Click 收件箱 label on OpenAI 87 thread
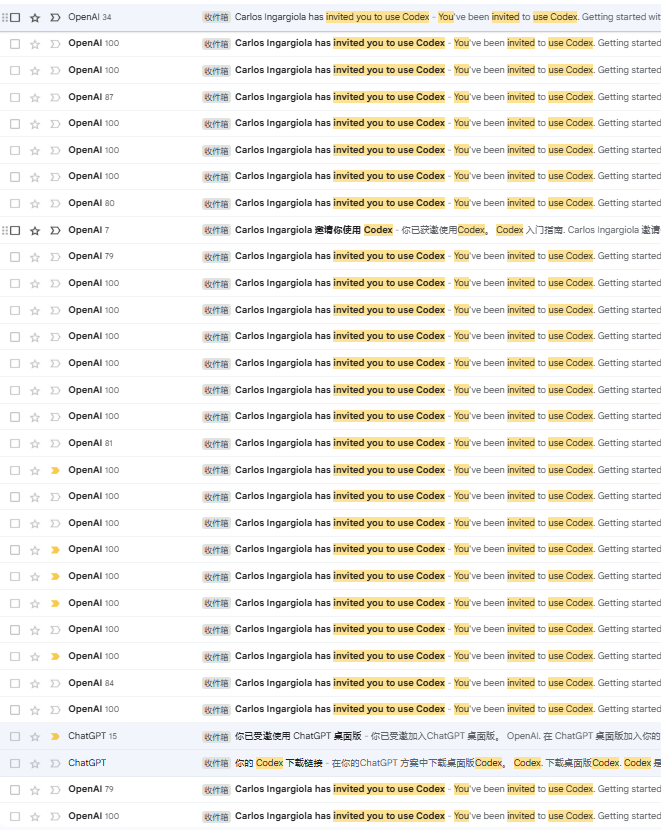Screen dimensions: 661x830 (216, 97)
